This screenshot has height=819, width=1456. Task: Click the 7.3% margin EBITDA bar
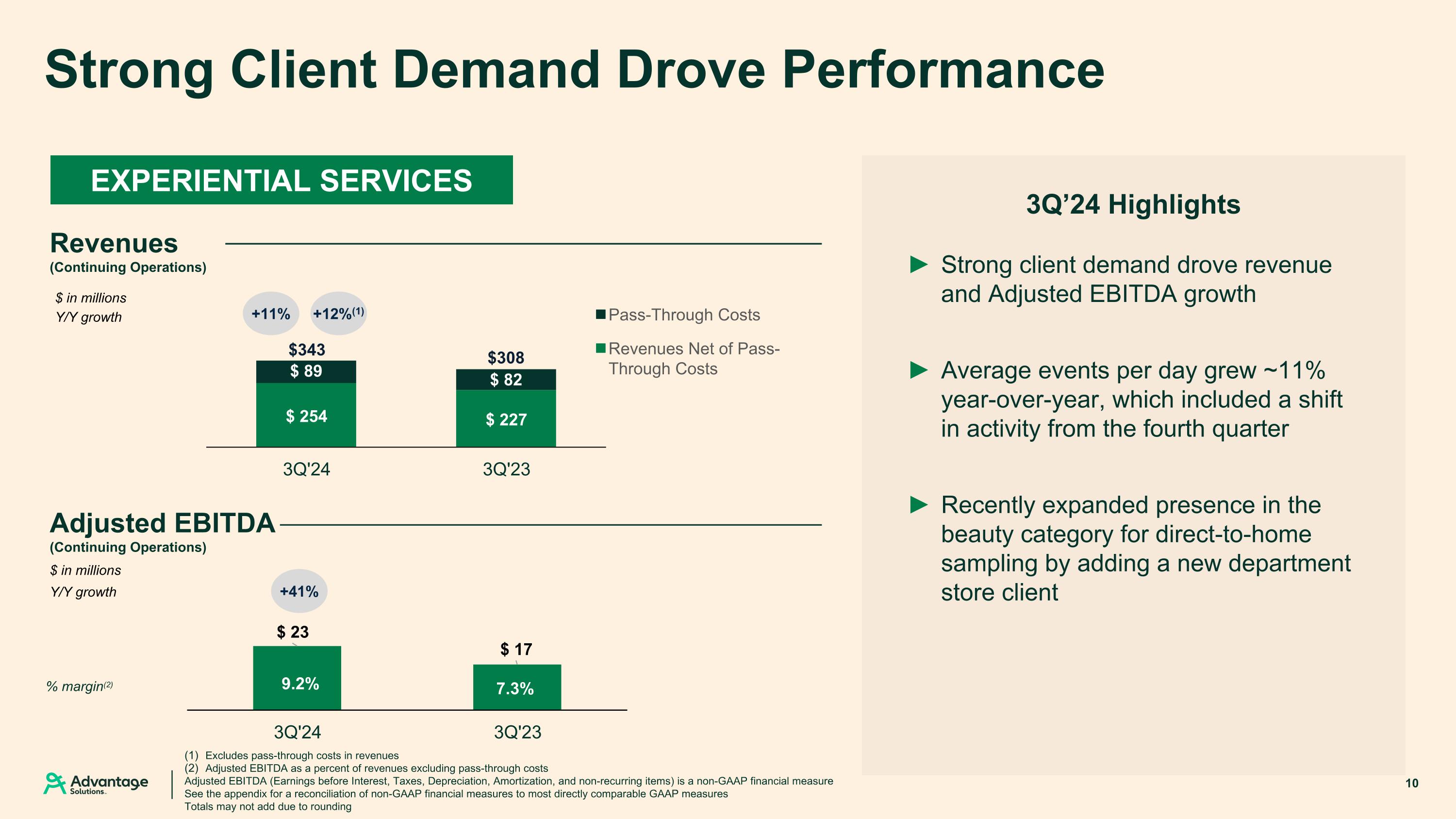(x=516, y=687)
